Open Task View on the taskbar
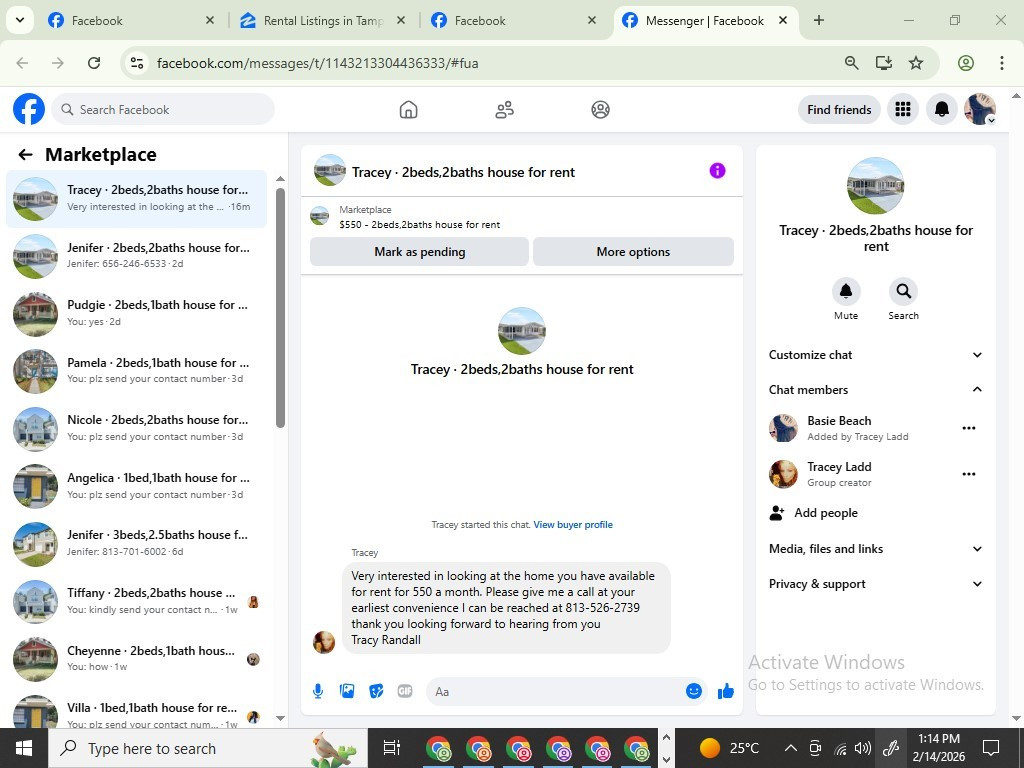Viewport: 1024px width, 768px height. pos(392,748)
